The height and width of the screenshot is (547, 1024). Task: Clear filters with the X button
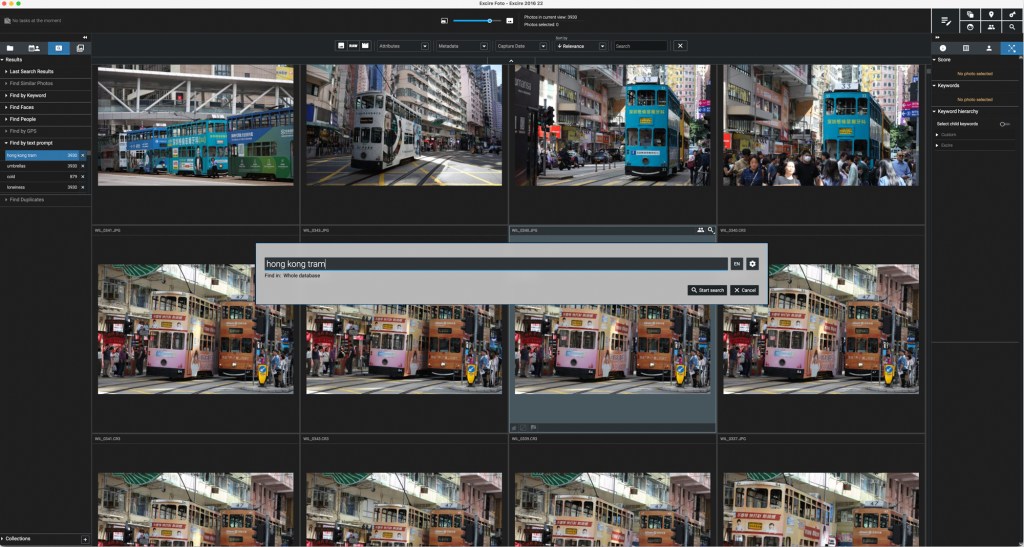680,46
